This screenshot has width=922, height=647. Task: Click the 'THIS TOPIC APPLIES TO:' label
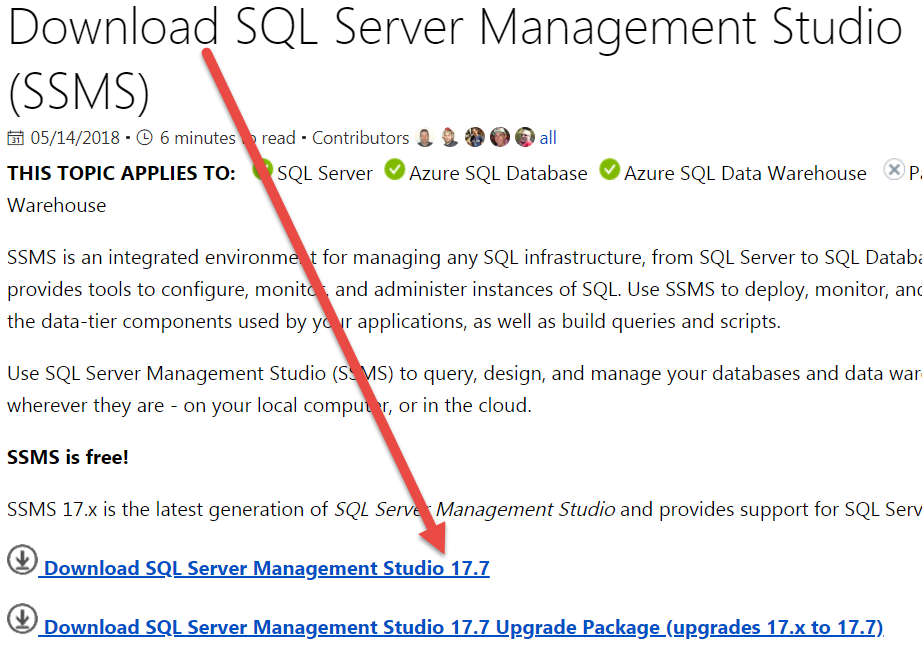[x=121, y=173]
